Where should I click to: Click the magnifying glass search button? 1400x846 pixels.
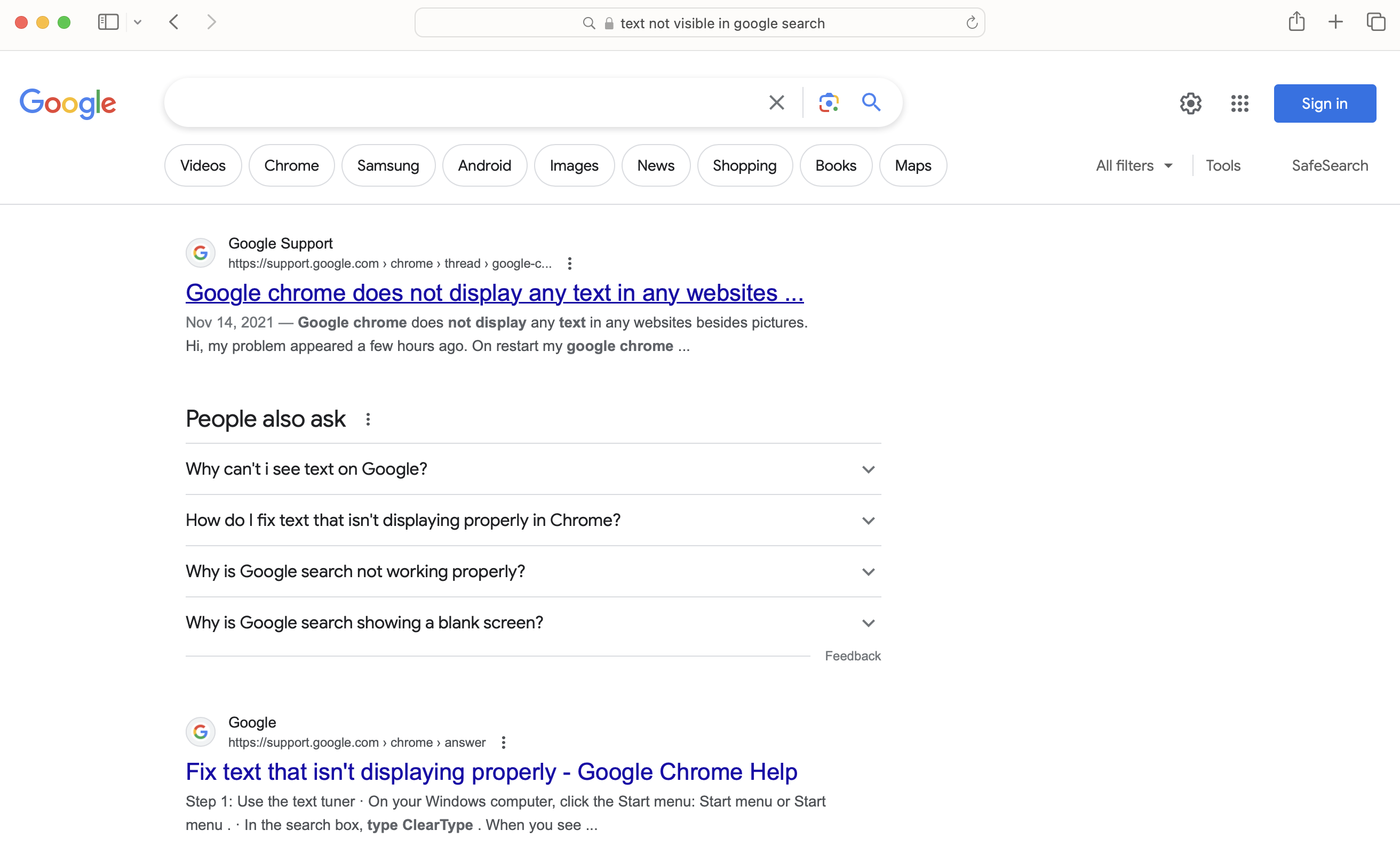point(871,102)
